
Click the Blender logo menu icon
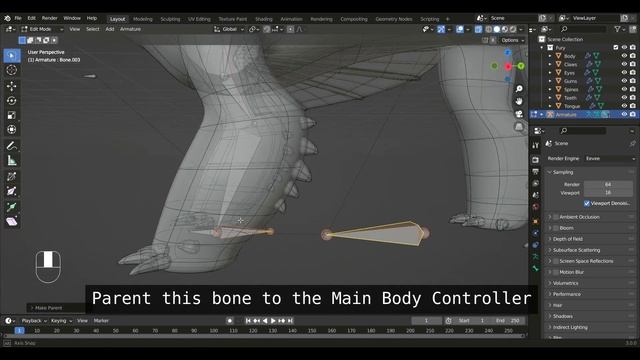[x=7, y=18]
